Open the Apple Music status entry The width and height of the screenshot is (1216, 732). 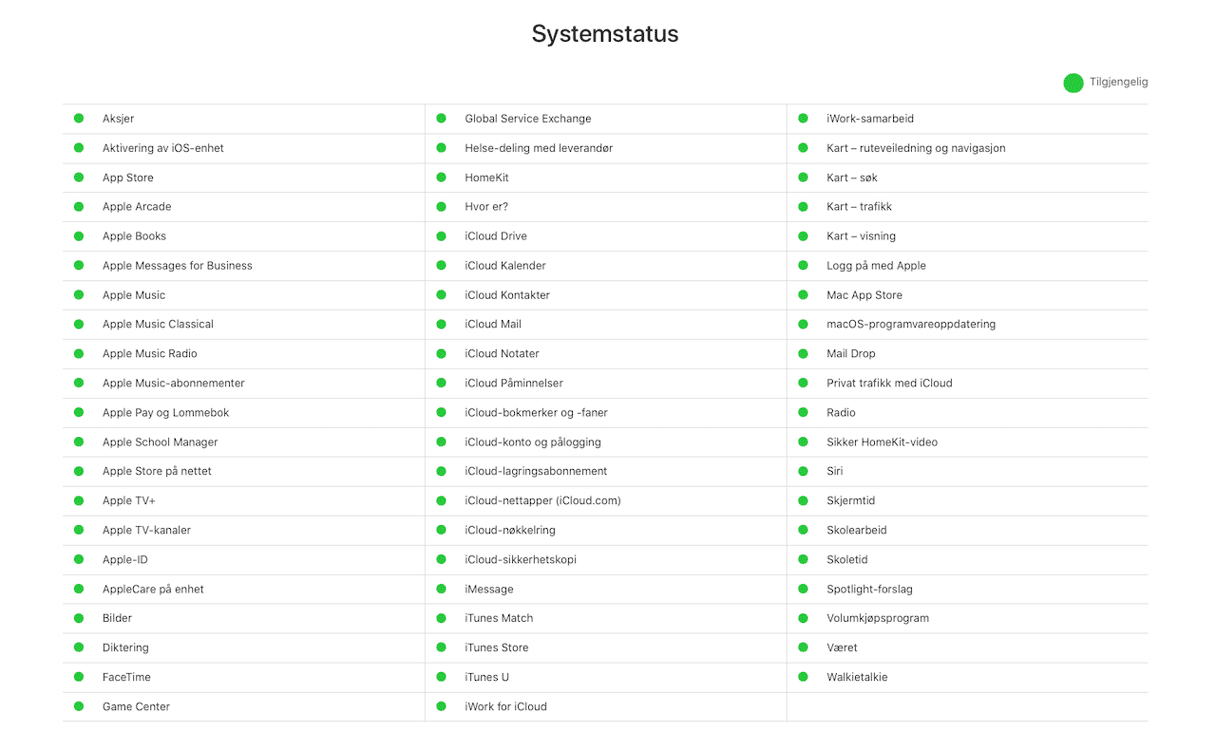pyautogui.click(x=134, y=295)
